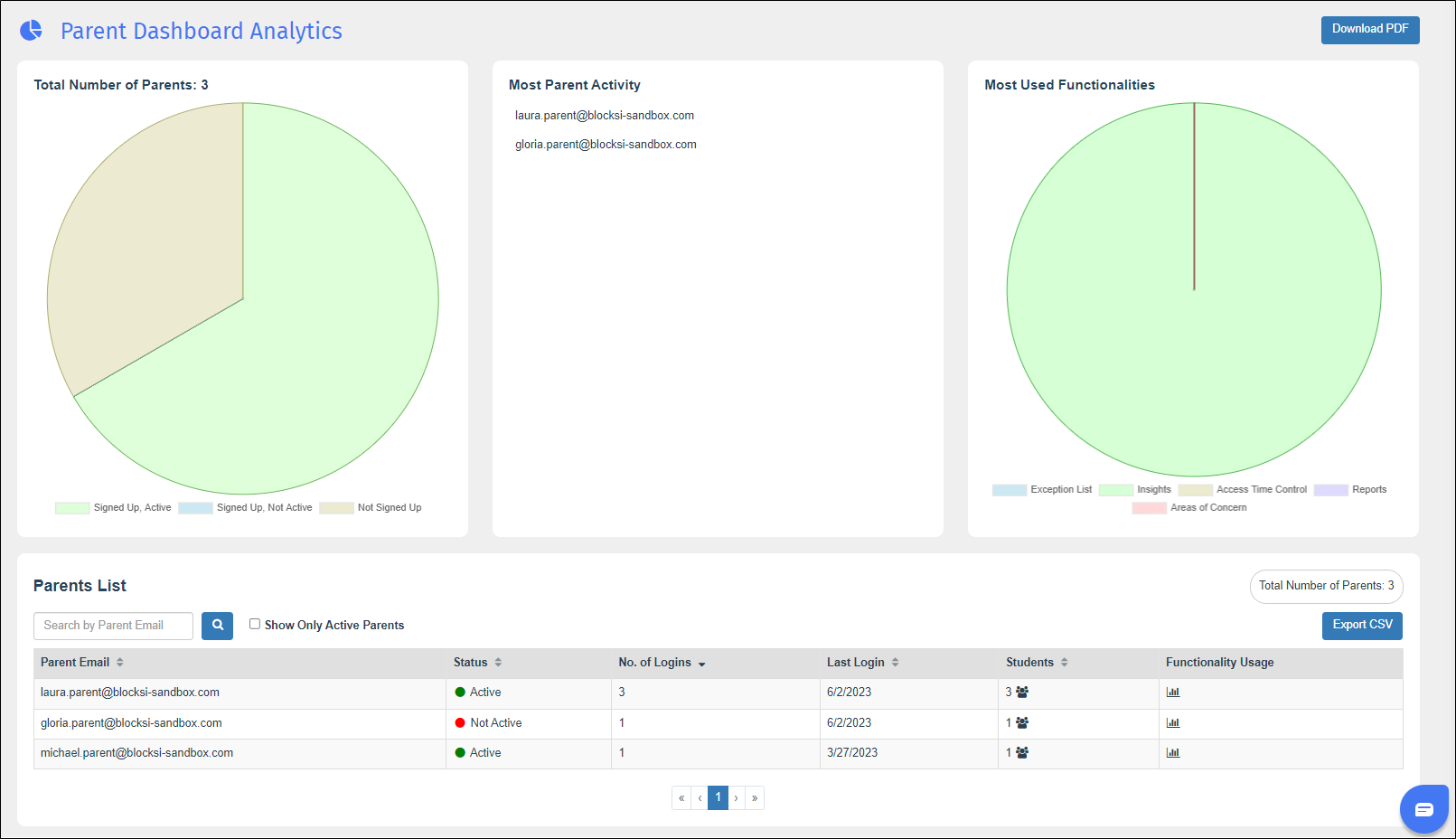Go to first page of parents list
The width and height of the screenshot is (1456, 839).
(681, 798)
